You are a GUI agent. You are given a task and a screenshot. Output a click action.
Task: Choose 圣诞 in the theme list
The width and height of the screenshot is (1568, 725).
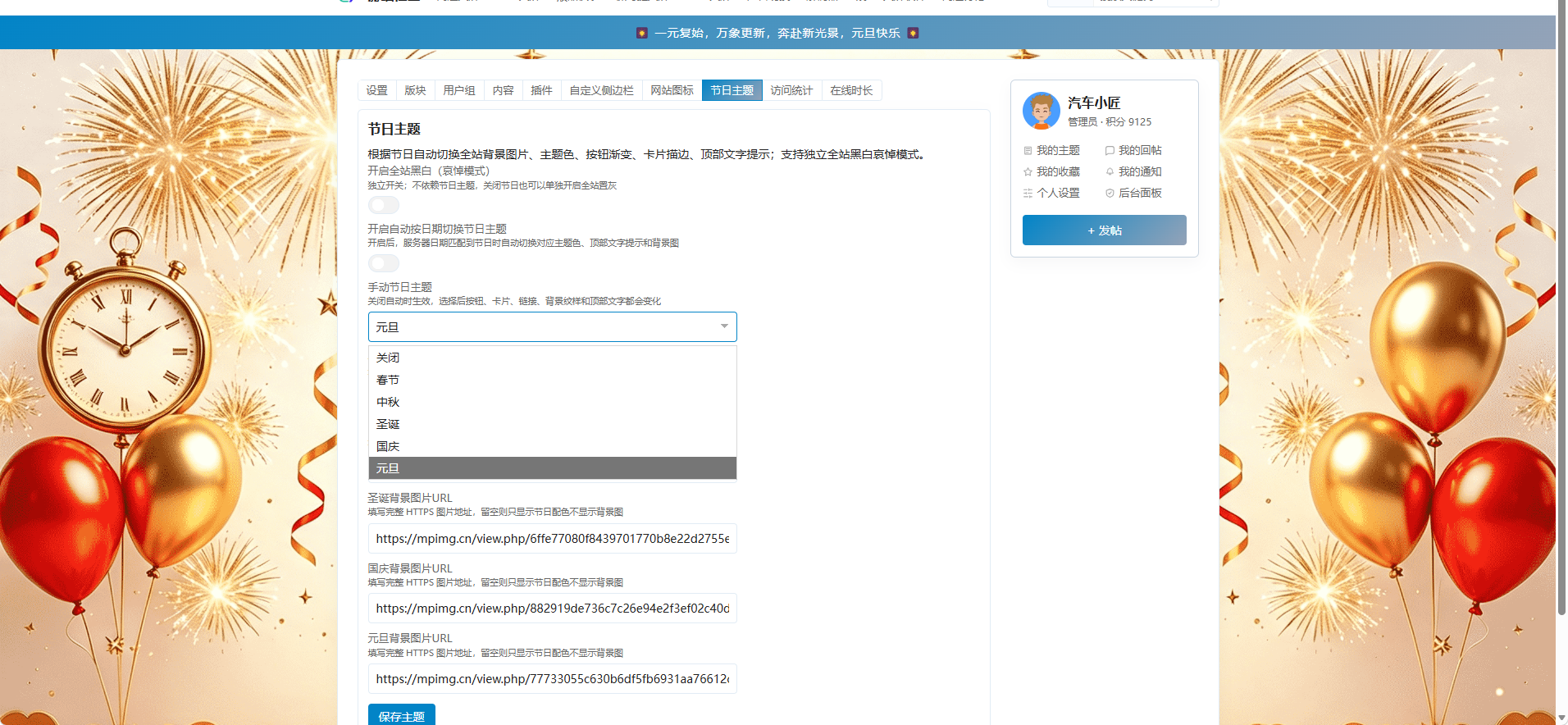[x=553, y=424]
